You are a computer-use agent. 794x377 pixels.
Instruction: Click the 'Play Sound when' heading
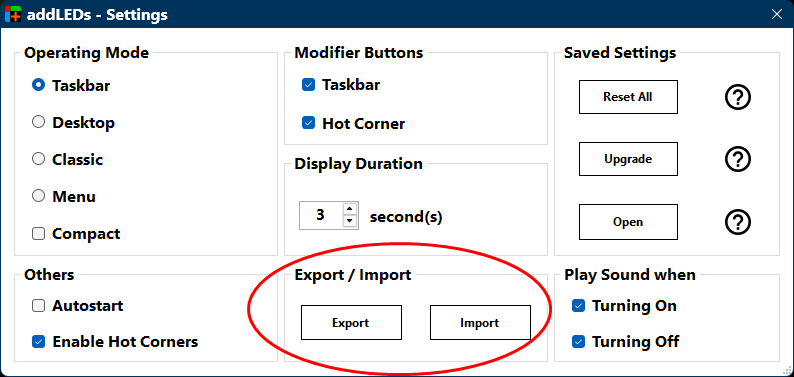630,275
